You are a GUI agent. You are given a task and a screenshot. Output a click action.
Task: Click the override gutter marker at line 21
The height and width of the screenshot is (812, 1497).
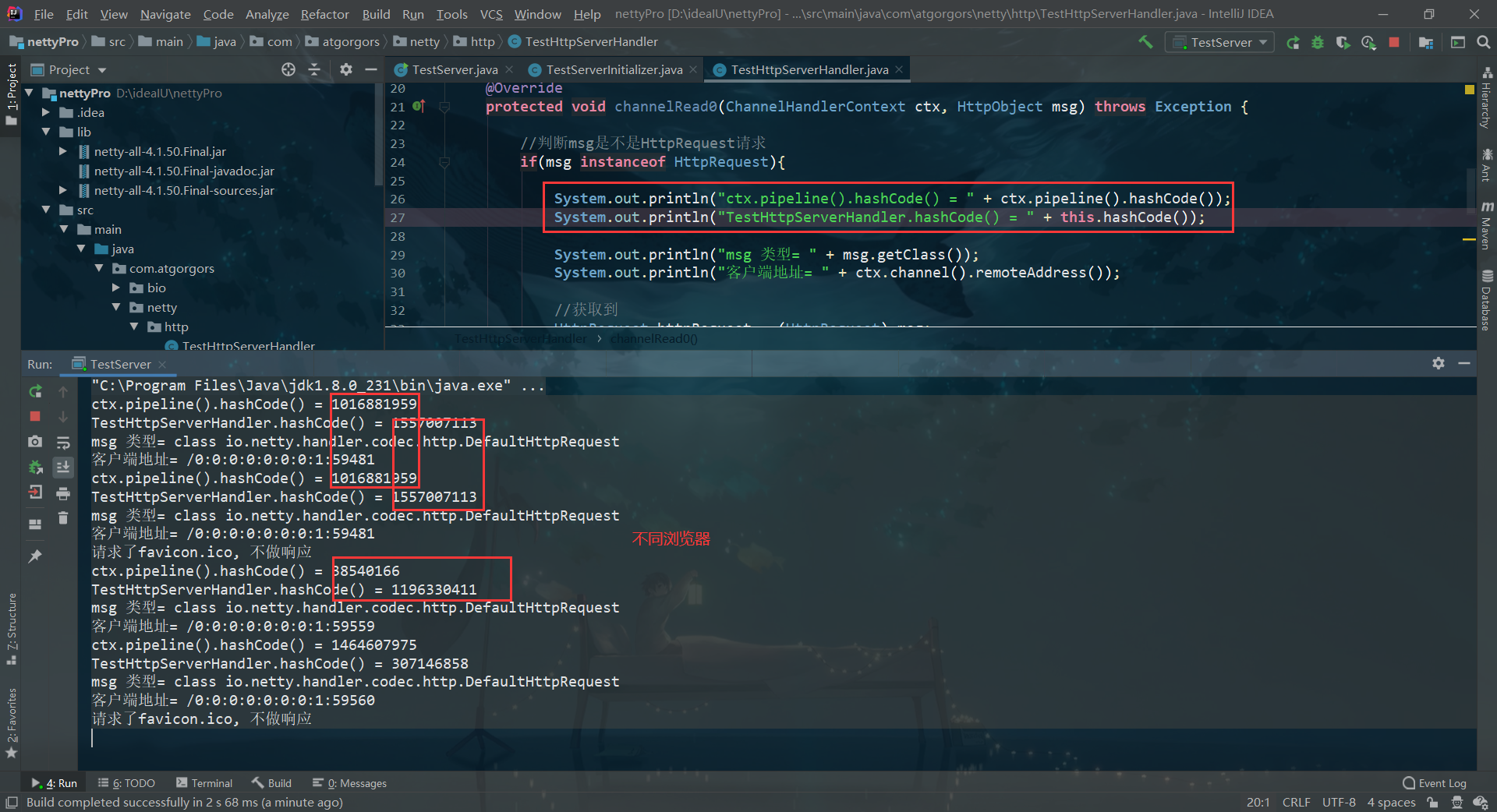(x=419, y=106)
